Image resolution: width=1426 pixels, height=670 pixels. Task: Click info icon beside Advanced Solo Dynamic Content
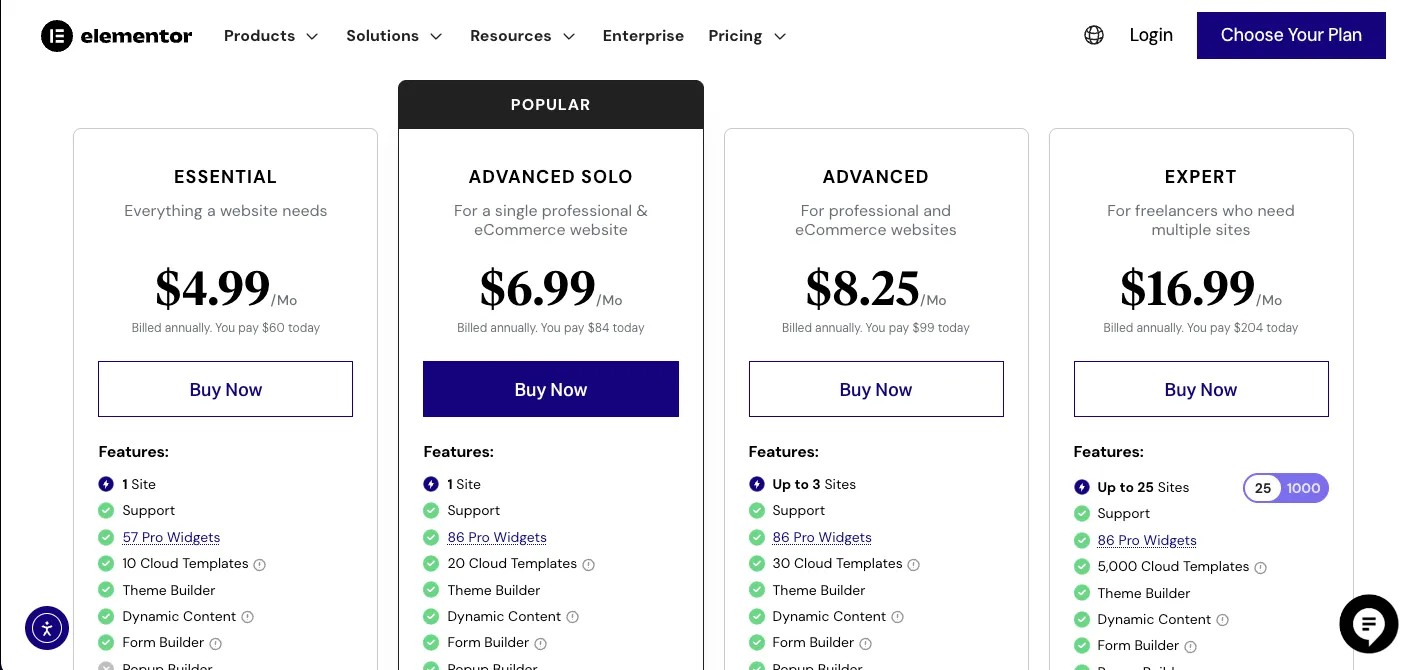point(573,617)
